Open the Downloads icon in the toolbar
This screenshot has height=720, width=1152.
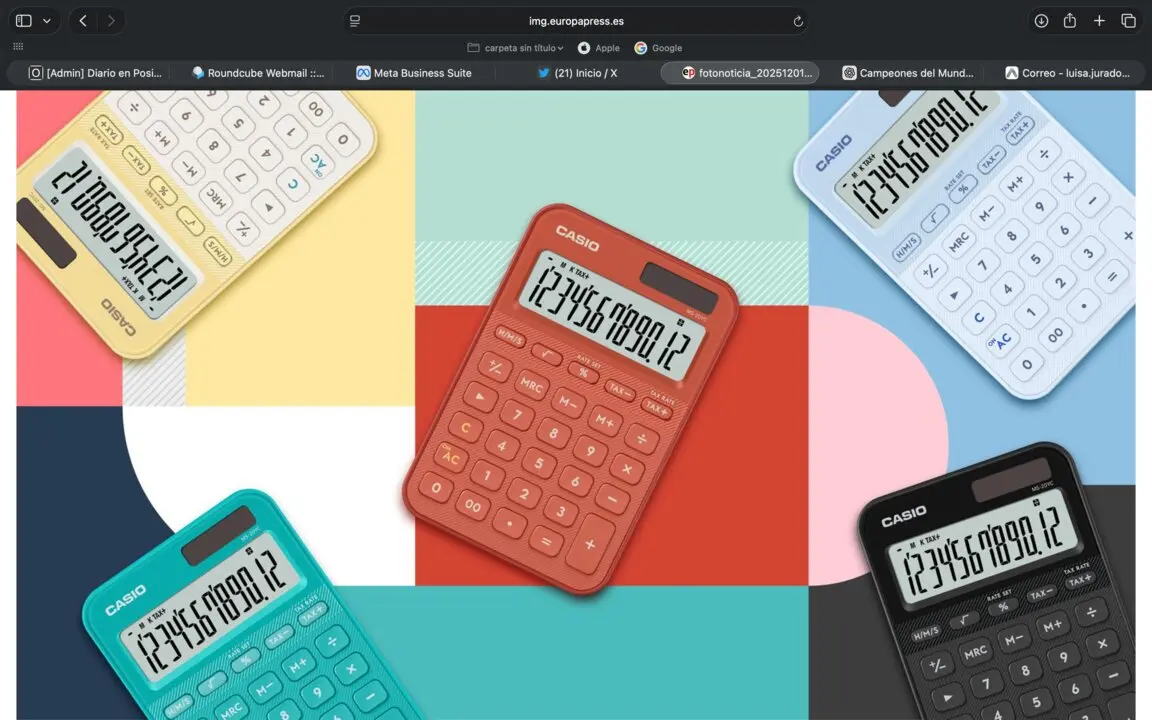[x=1041, y=20]
